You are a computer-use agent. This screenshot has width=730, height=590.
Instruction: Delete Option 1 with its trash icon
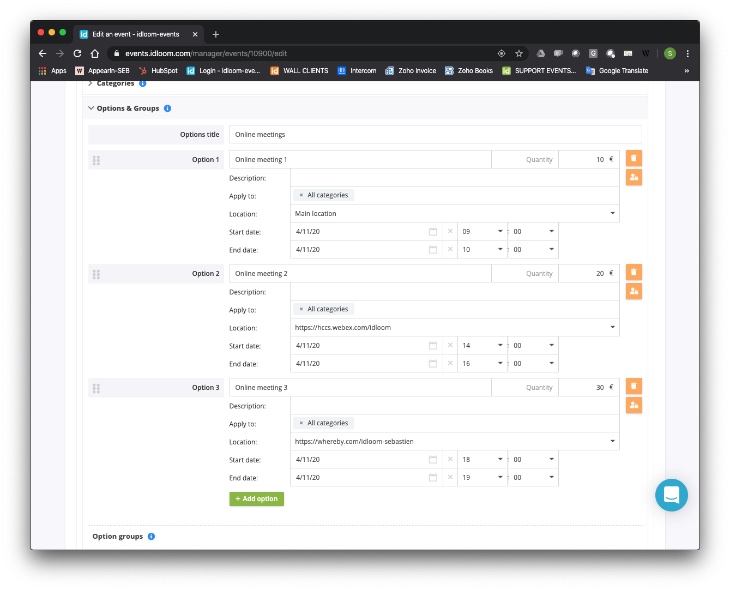[634, 158]
